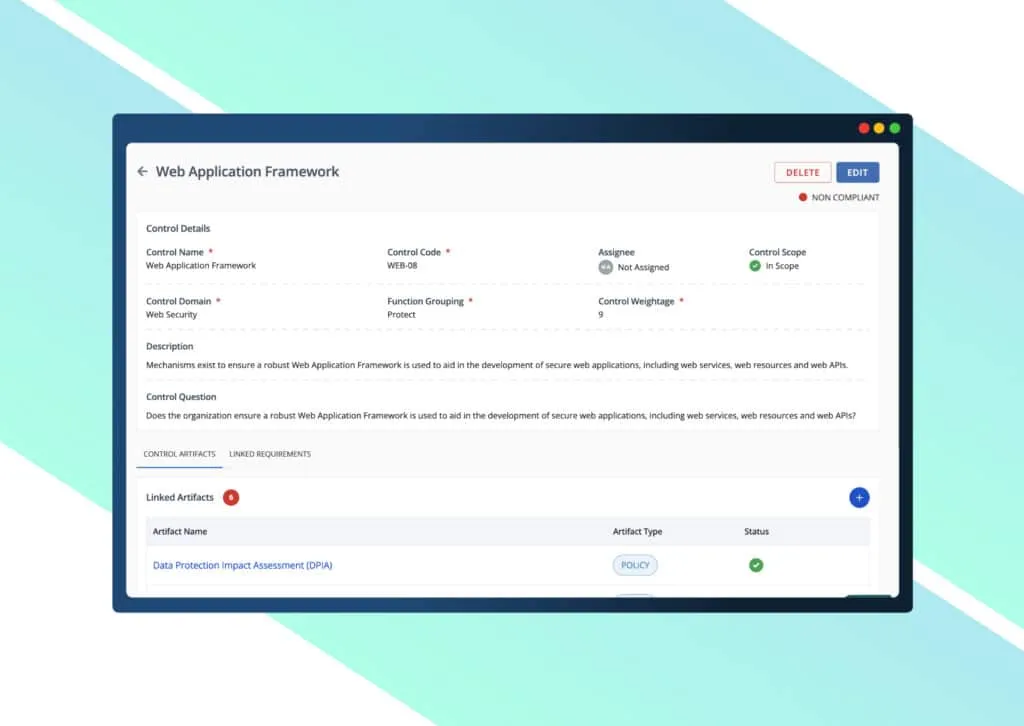Click the In Scope text

pos(782,266)
